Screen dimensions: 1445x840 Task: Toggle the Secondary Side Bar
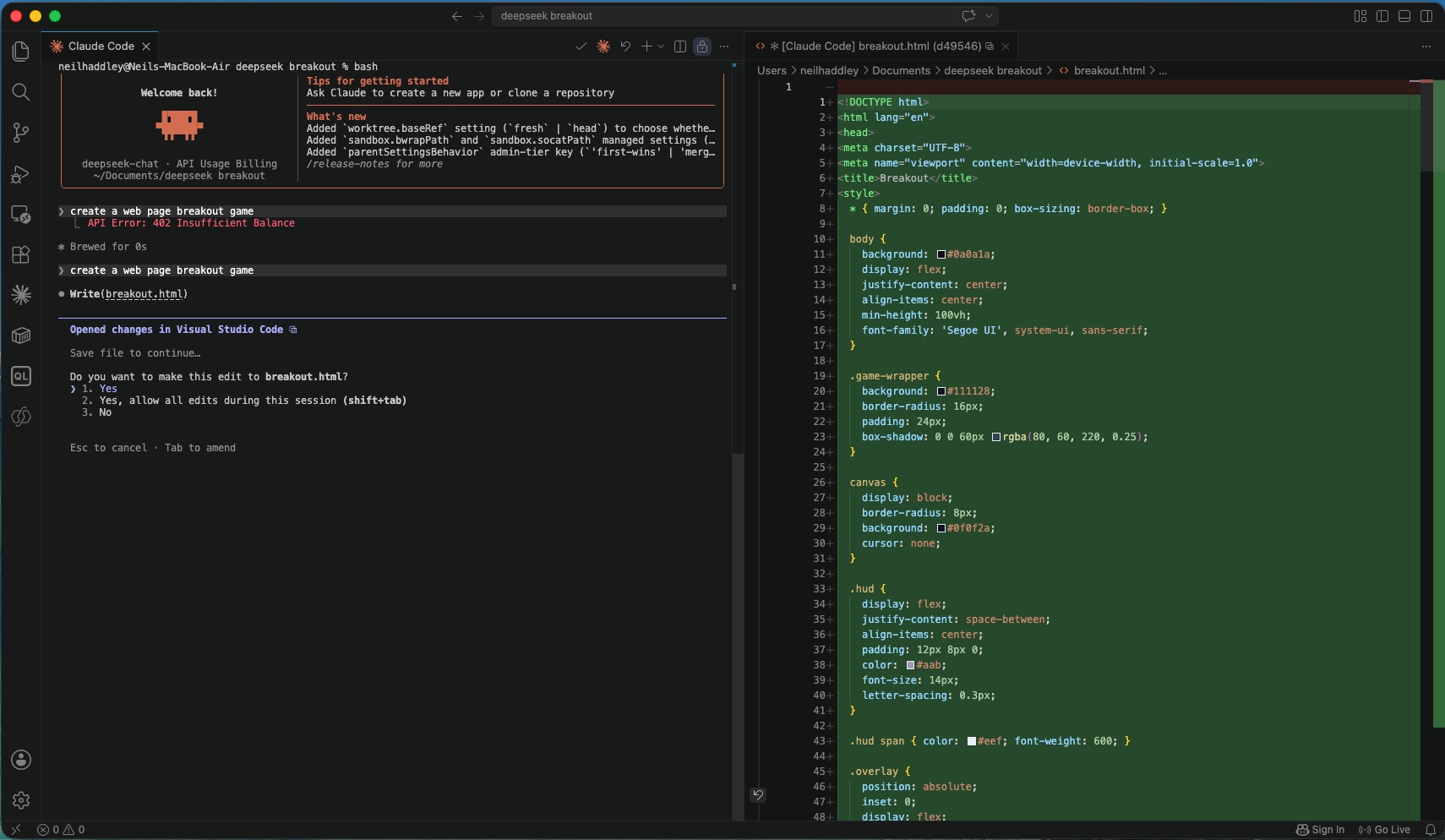(1426, 16)
